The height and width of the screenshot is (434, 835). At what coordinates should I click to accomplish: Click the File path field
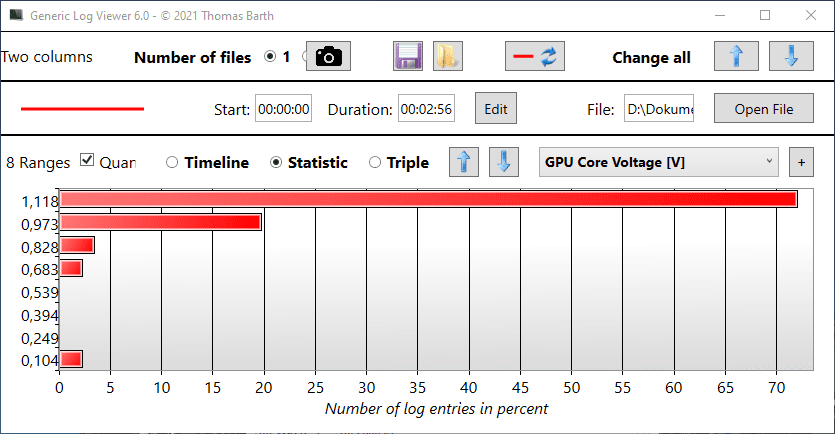(659, 109)
